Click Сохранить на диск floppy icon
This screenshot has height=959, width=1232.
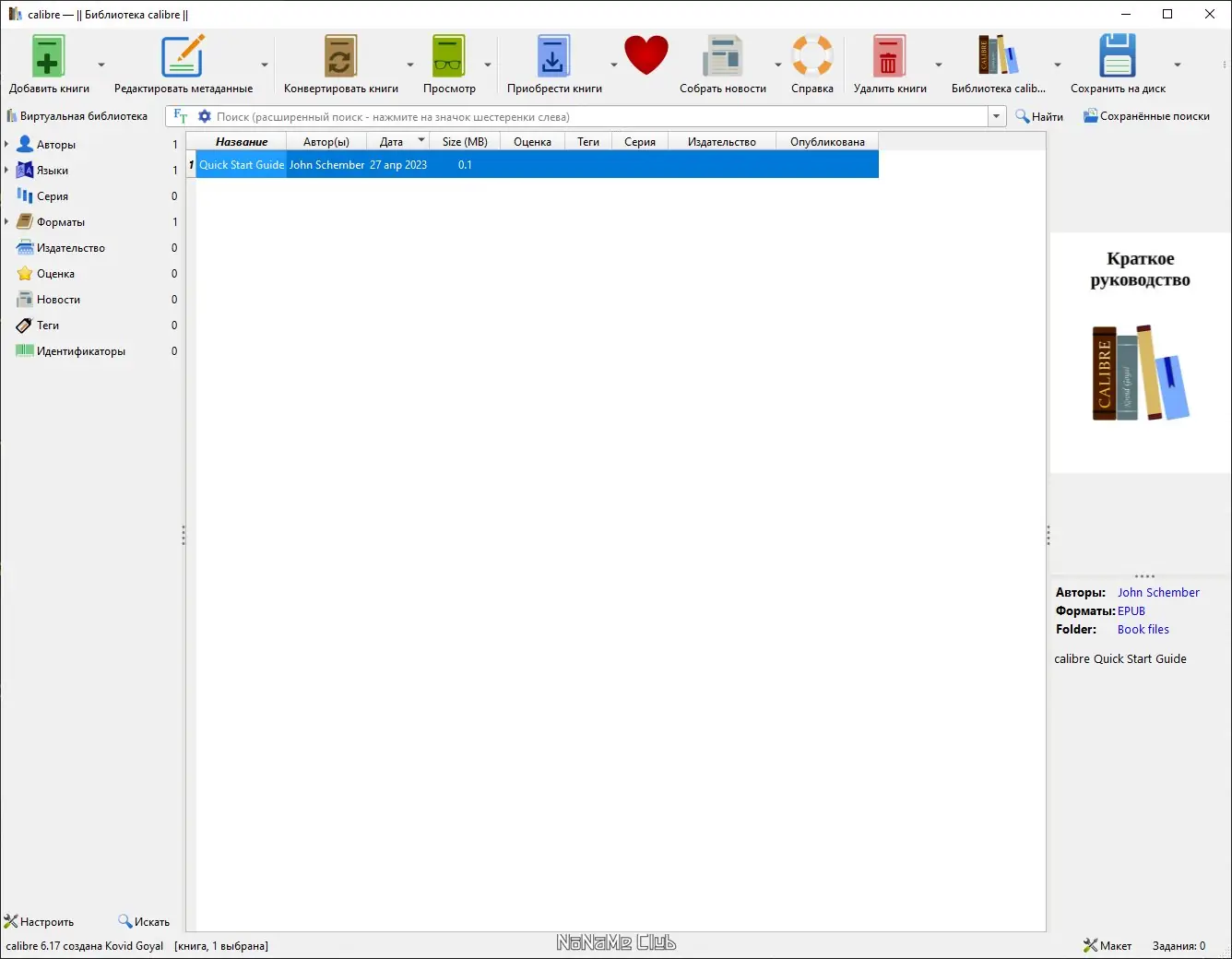1117,55
